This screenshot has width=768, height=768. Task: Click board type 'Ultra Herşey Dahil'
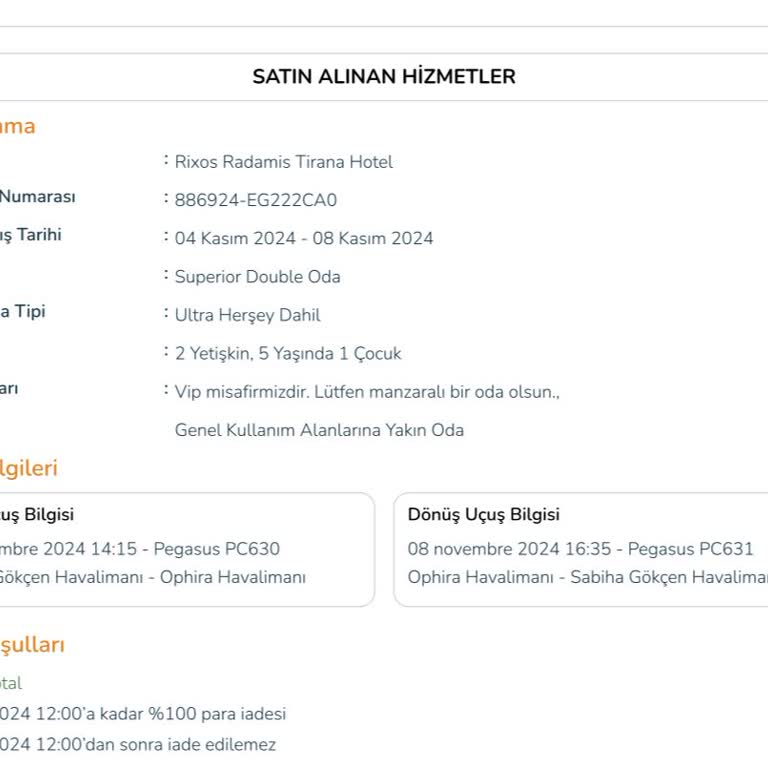247,315
